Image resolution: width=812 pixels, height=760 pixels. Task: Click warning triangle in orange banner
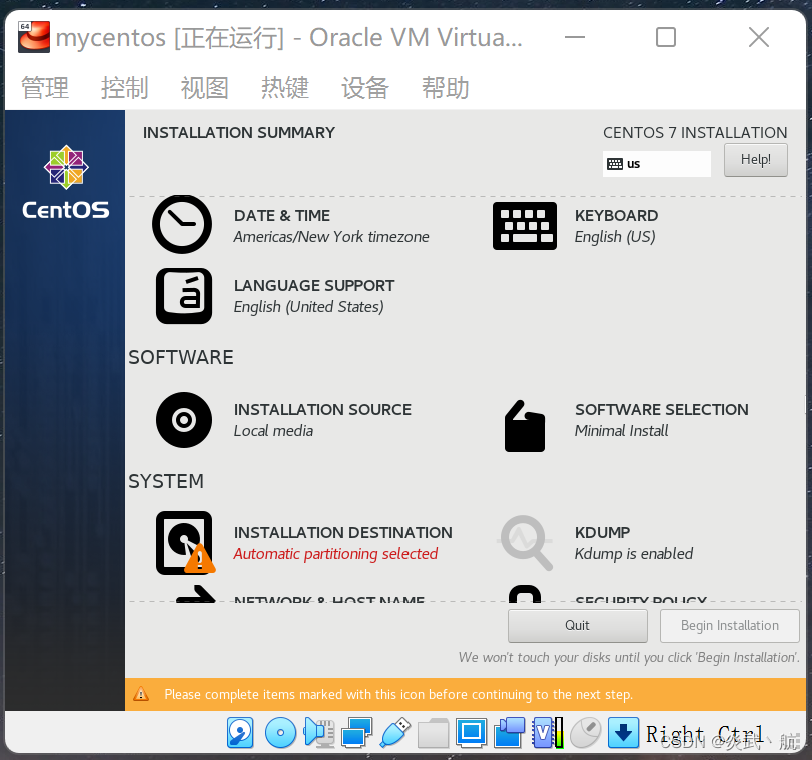(x=141, y=694)
